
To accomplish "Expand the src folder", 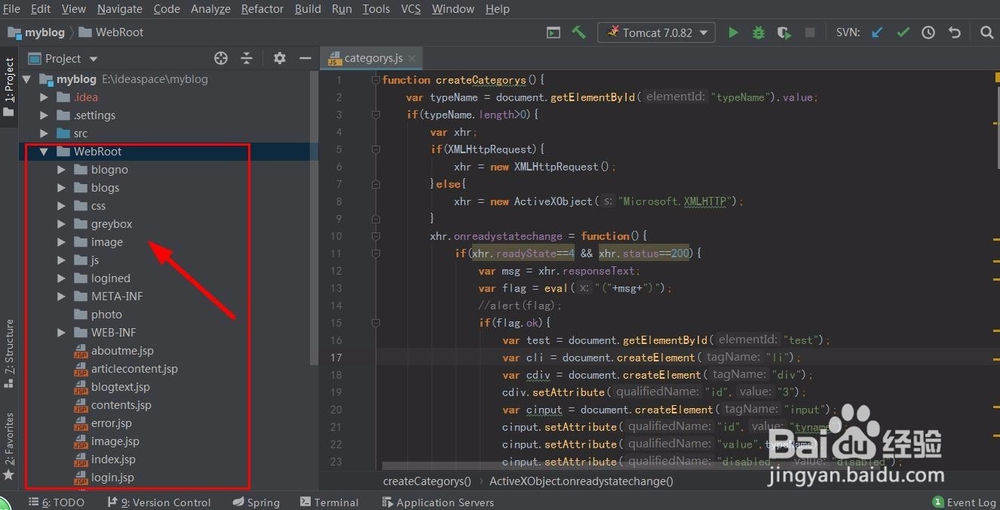I will click(44, 133).
